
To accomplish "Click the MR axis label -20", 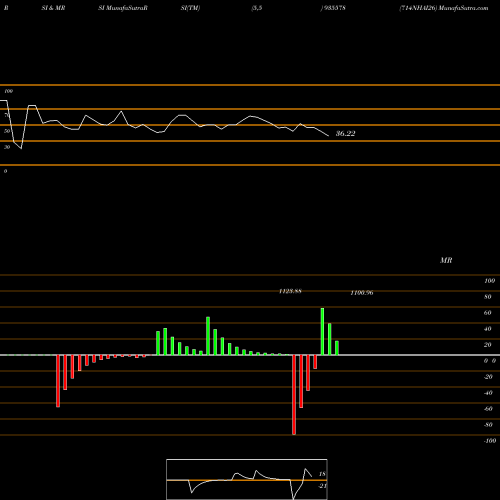I will point(488,377).
